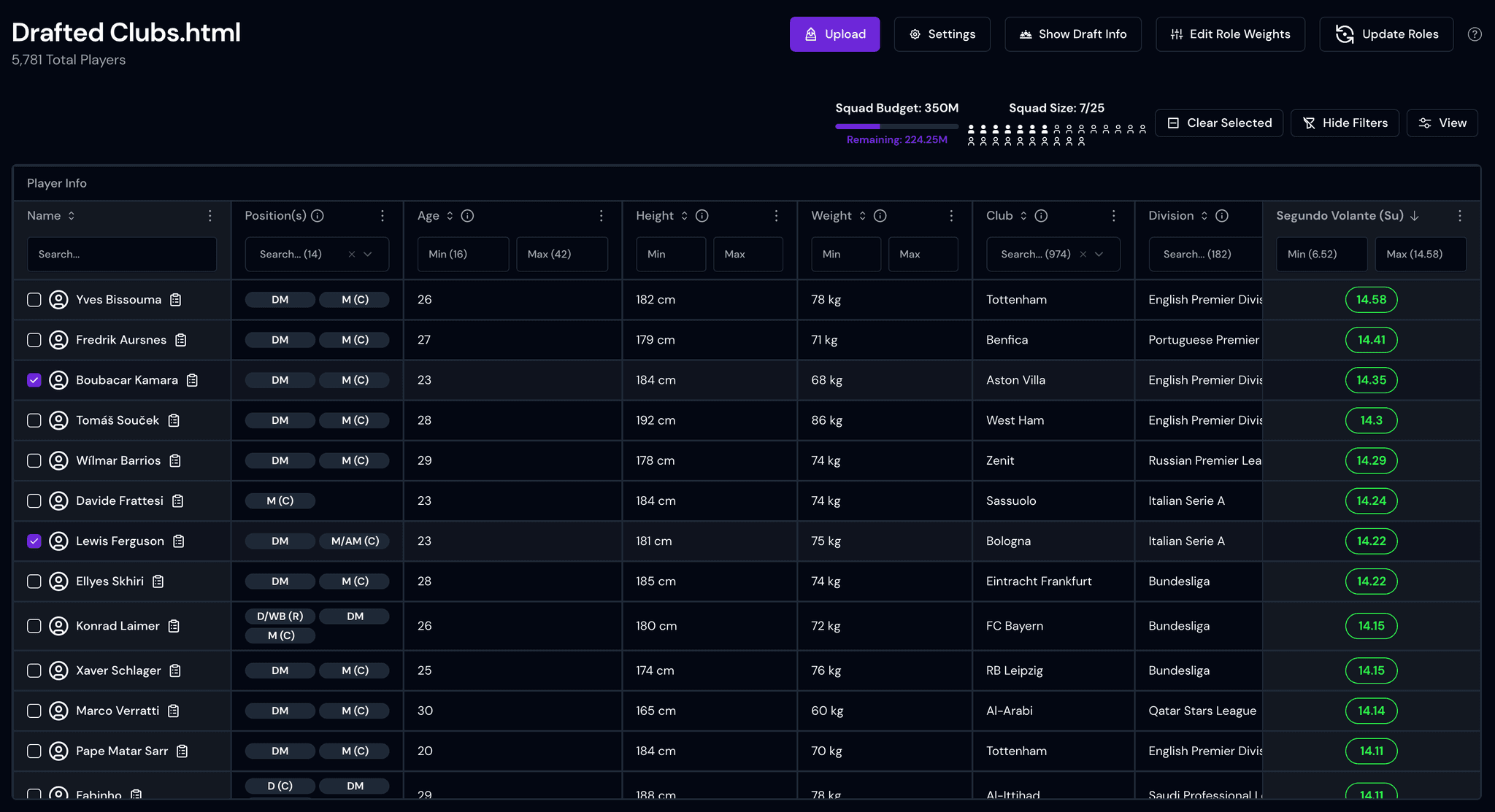The image size is (1495, 812).
Task: Click the Clear Selected button
Action: coord(1219,123)
